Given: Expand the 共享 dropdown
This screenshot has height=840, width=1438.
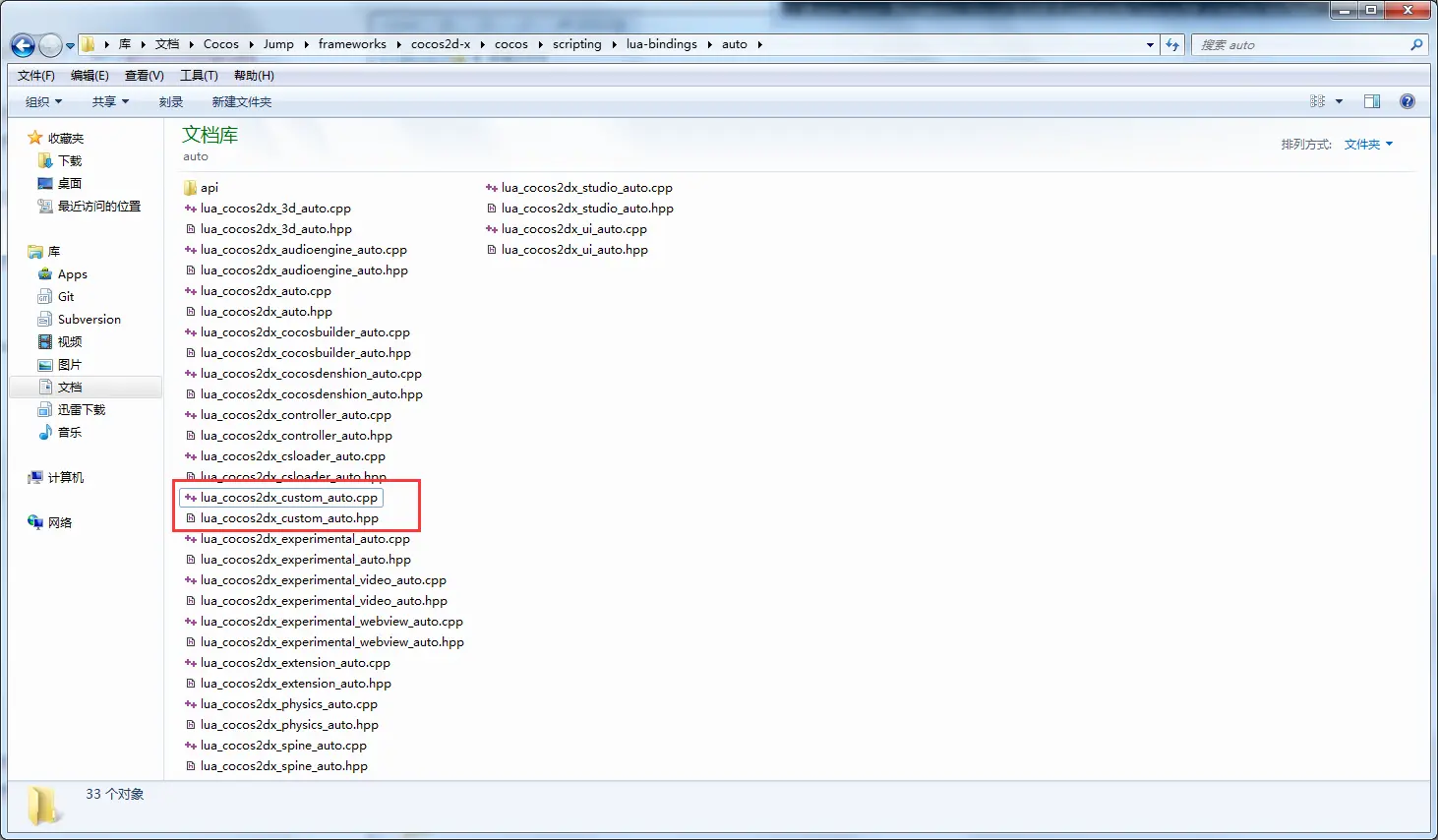Looking at the screenshot, I should (x=110, y=102).
